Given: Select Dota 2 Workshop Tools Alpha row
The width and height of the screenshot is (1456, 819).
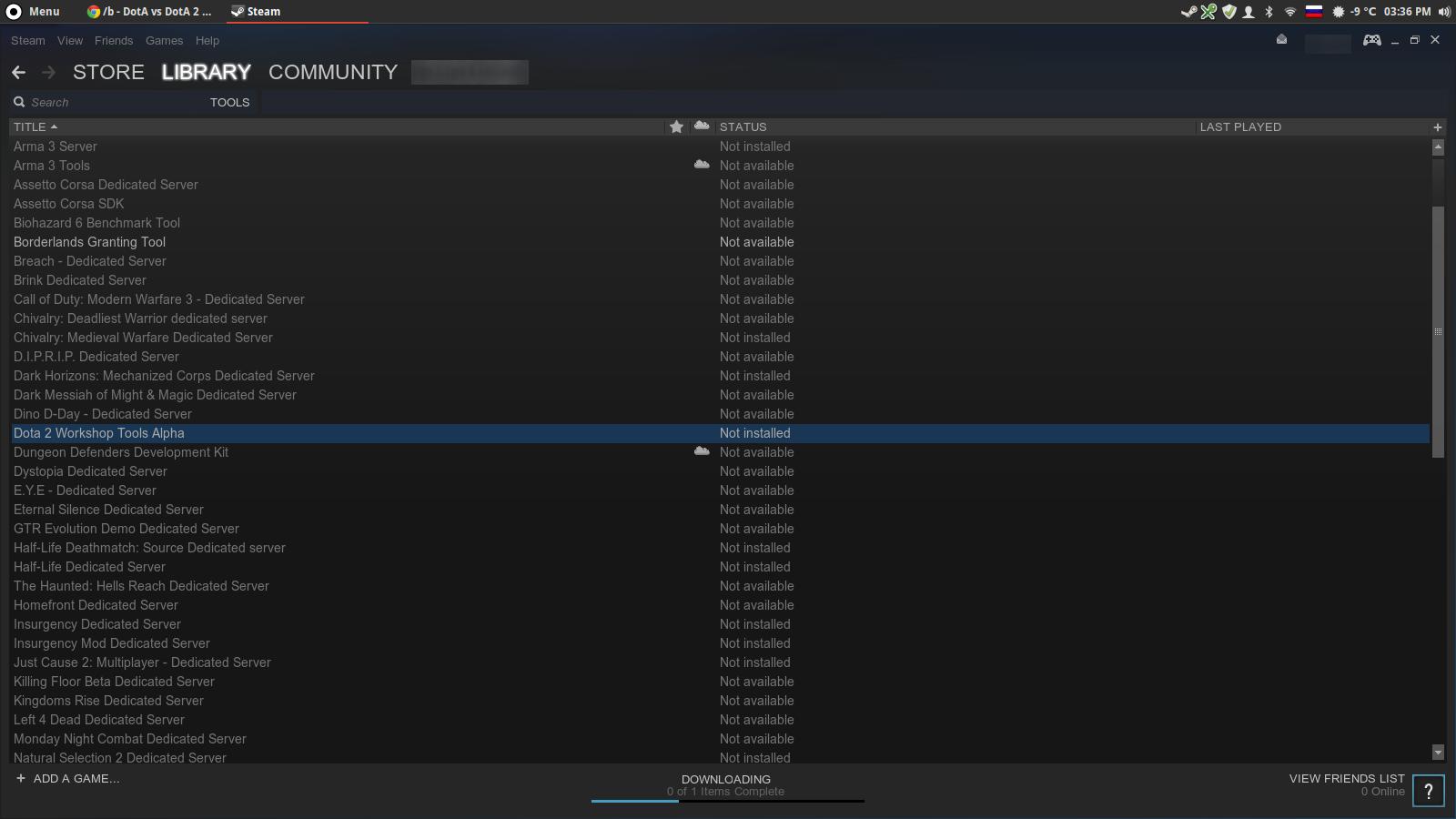Looking at the screenshot, I should (x=720, y=433).
